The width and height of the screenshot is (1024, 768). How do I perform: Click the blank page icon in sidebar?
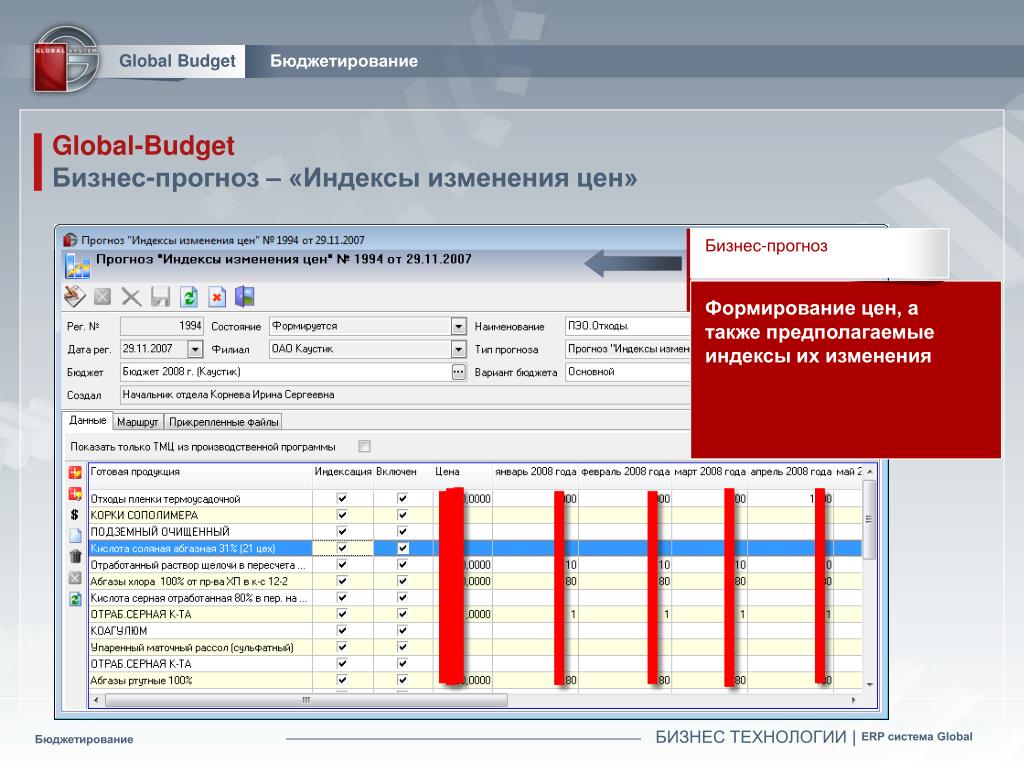pos(75,535)
